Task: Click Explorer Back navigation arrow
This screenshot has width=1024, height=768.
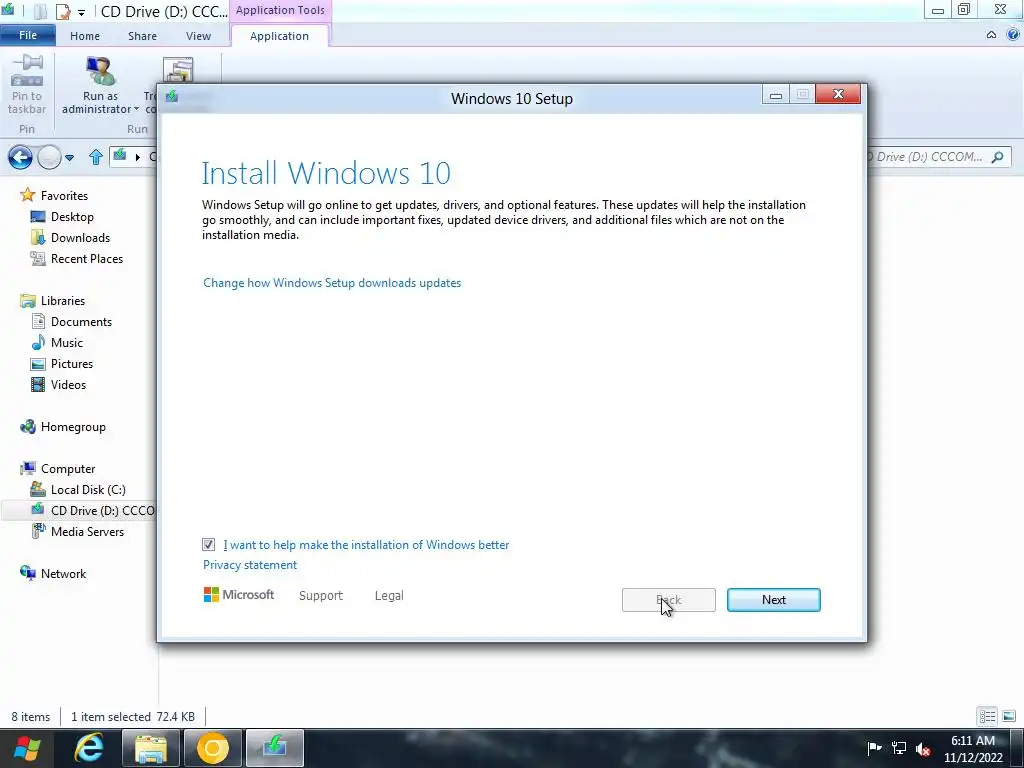Action: click(x=20, y=157)
